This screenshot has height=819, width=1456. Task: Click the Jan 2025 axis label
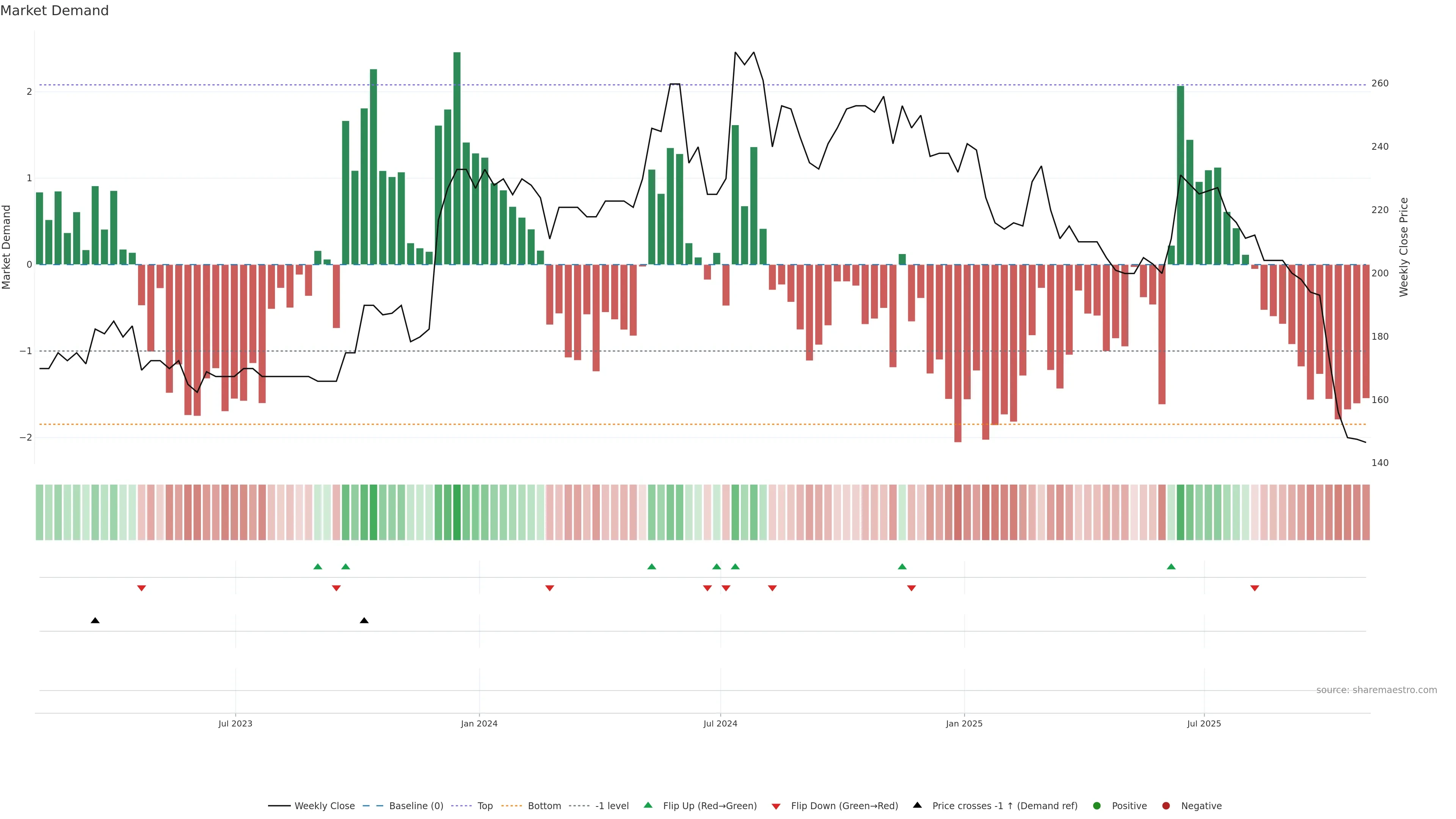964,723
